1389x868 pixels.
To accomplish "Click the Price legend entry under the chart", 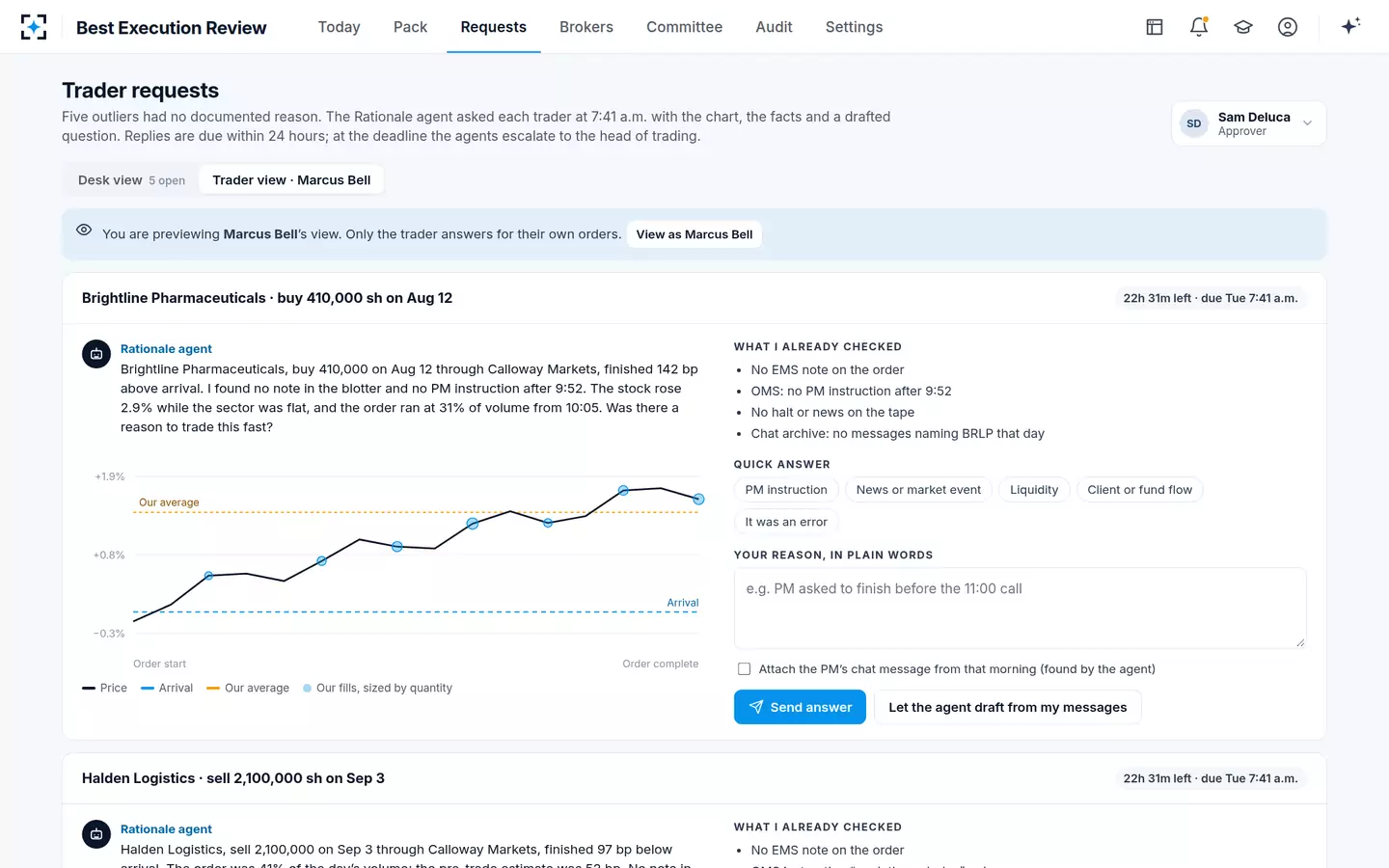I will [x=105, y=688].
